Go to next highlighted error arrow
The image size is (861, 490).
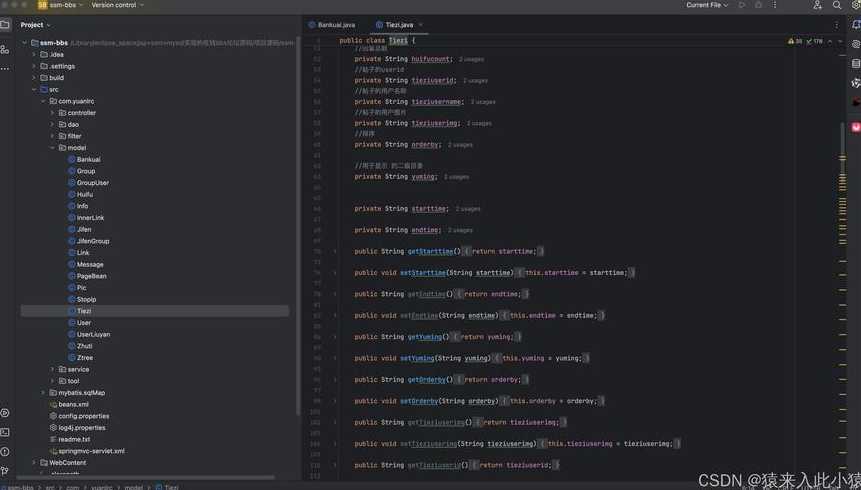tap(840, 41)
